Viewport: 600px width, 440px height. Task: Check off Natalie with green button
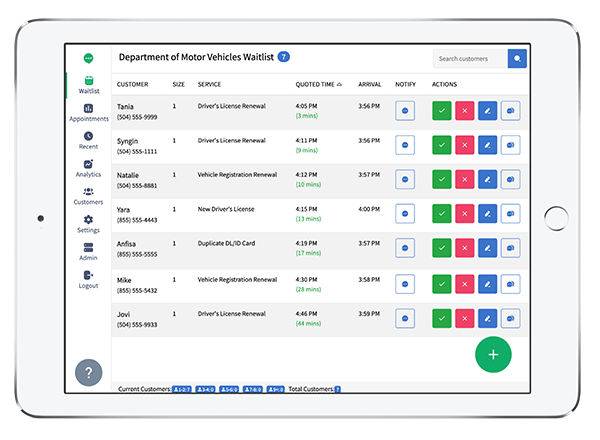tap(442, 179)
